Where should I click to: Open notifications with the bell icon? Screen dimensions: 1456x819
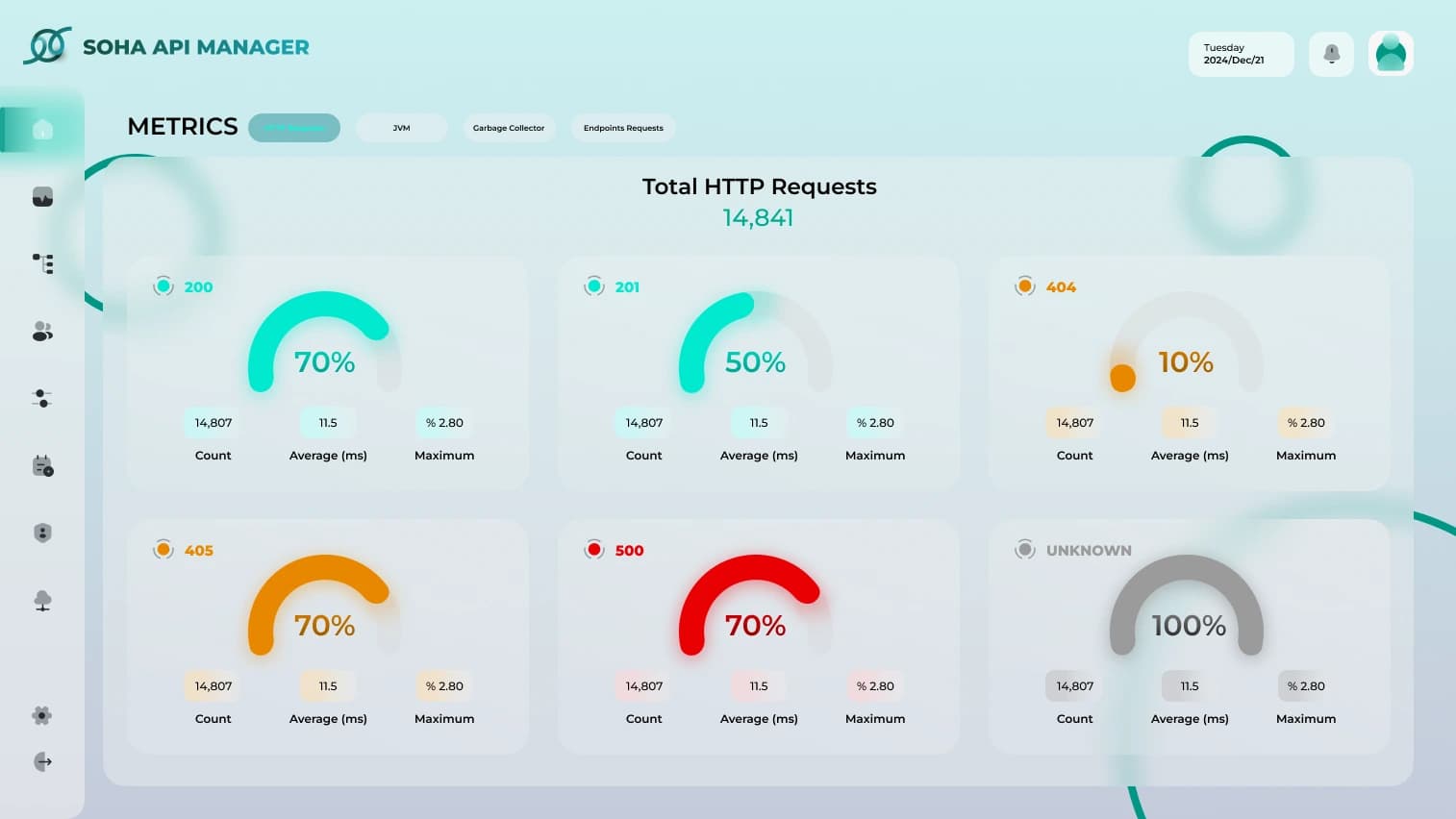pos(1332,54)
